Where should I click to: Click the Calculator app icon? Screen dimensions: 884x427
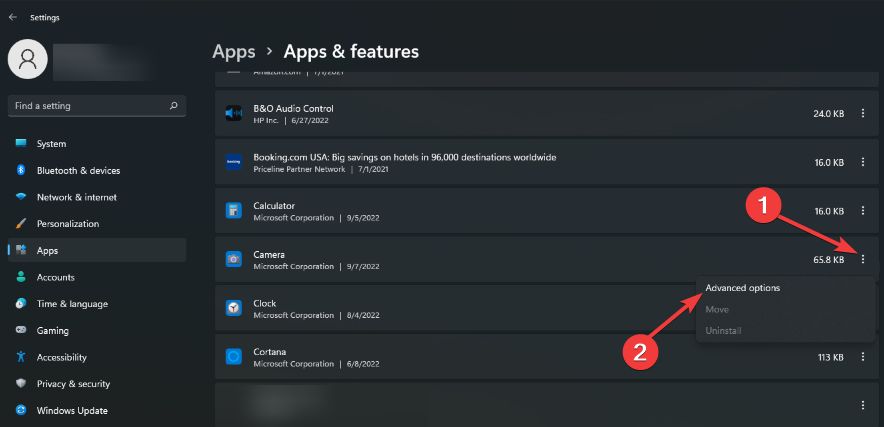pyautogui.click(x=233, y=211)
